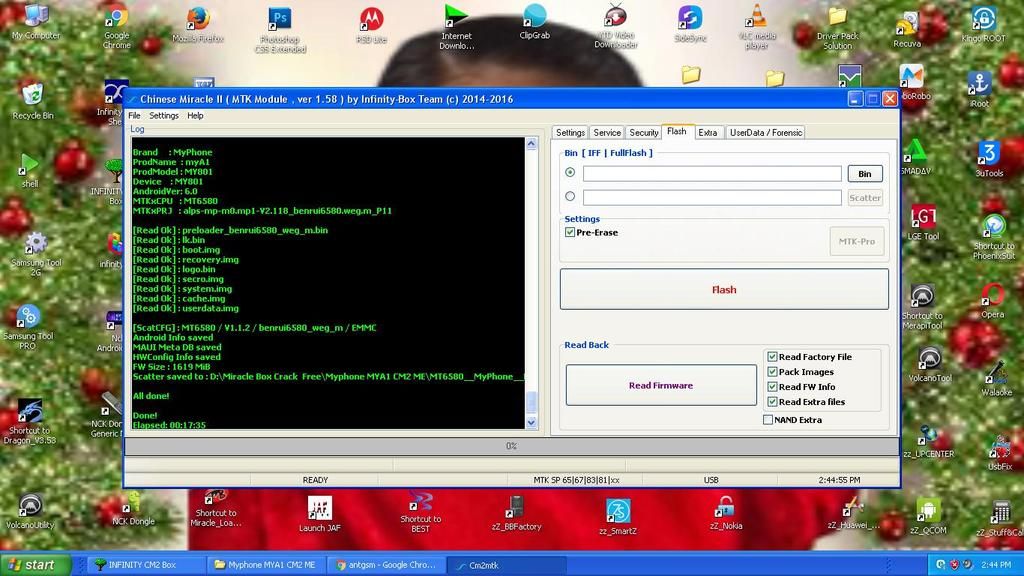Open SideSync desktop shortcut

[x=690, y=24]
